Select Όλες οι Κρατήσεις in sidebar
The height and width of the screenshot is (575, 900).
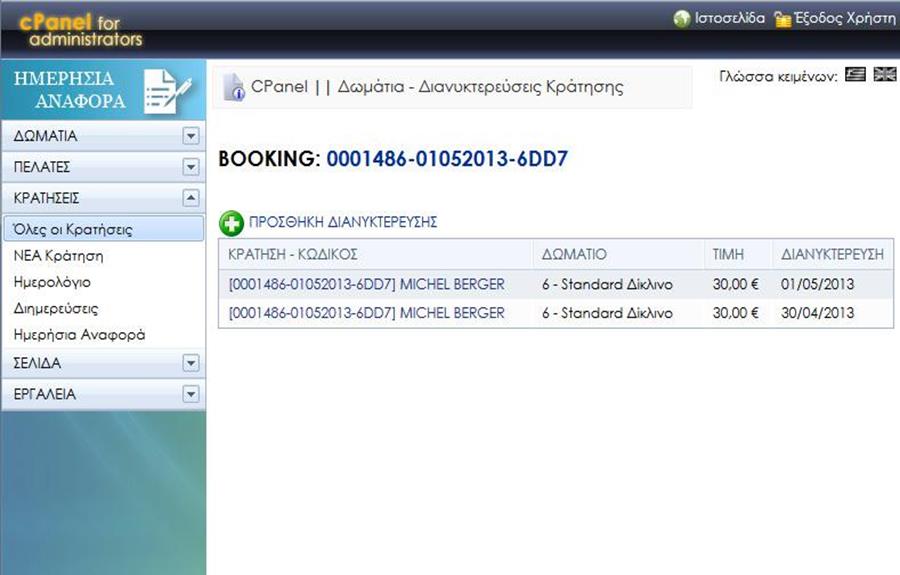[103, 228]
